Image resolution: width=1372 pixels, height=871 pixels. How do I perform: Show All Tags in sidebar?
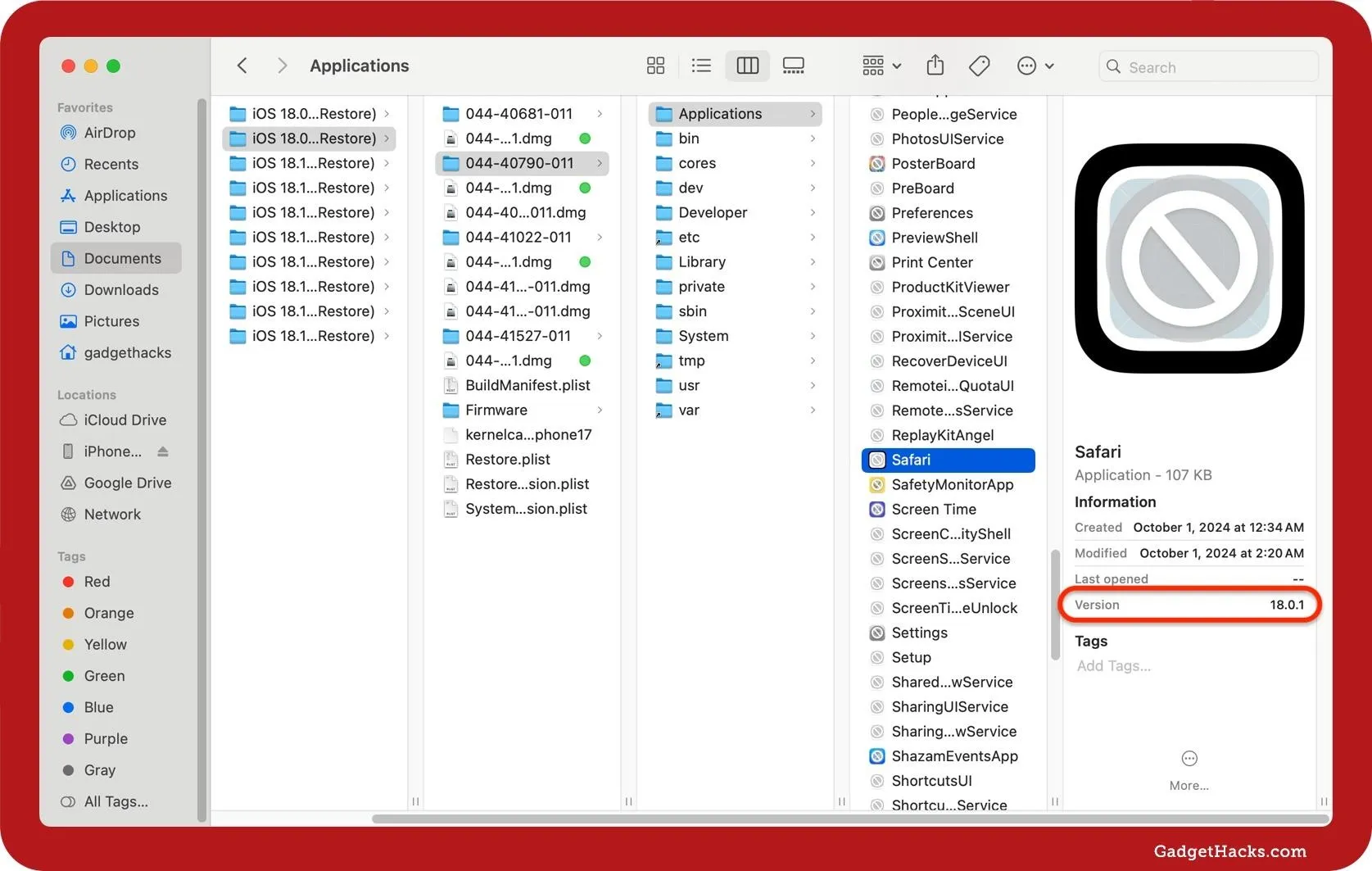pyautogui.click(x=115, y=801)
